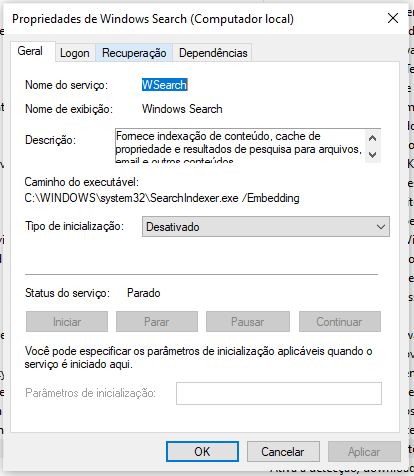Click the description scroll down arrow

pyautogui.click(x=373, y=155)
